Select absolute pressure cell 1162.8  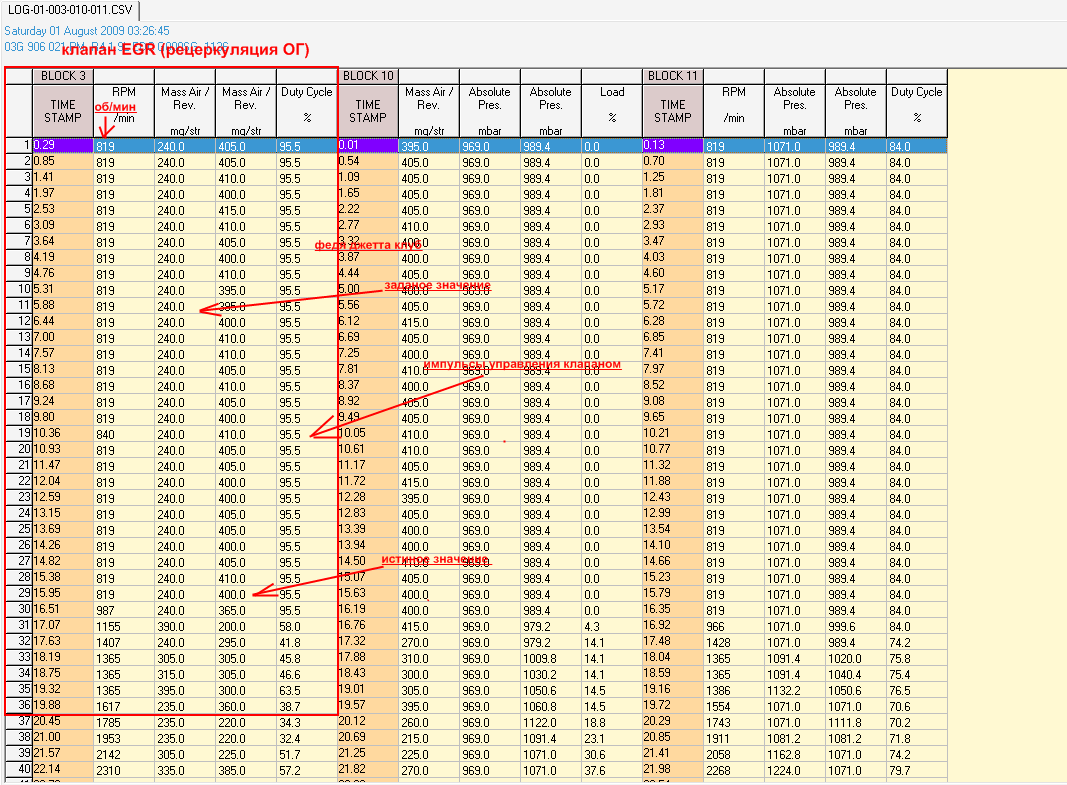click(x=795, y=754)
